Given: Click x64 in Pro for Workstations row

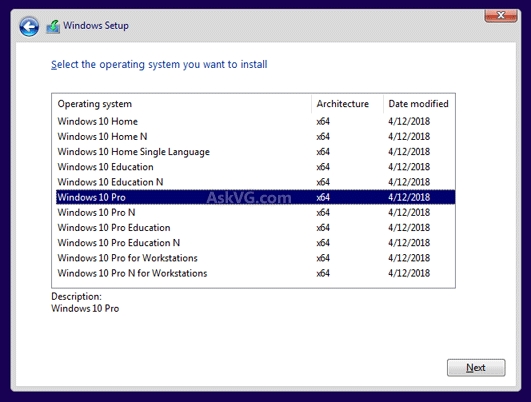Looking at the screenshot, I should coord(323,258).
